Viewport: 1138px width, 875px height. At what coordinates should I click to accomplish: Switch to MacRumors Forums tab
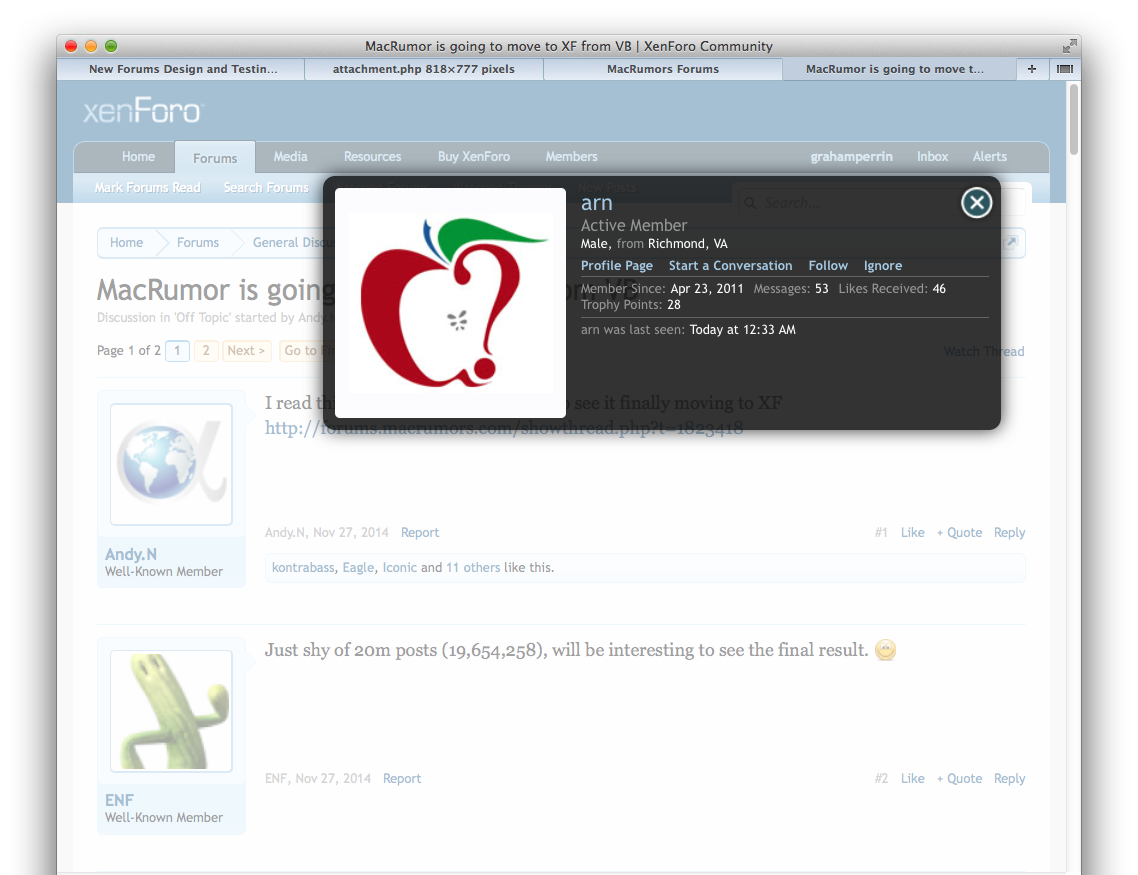pyautogui.click(x=663, y=69)
